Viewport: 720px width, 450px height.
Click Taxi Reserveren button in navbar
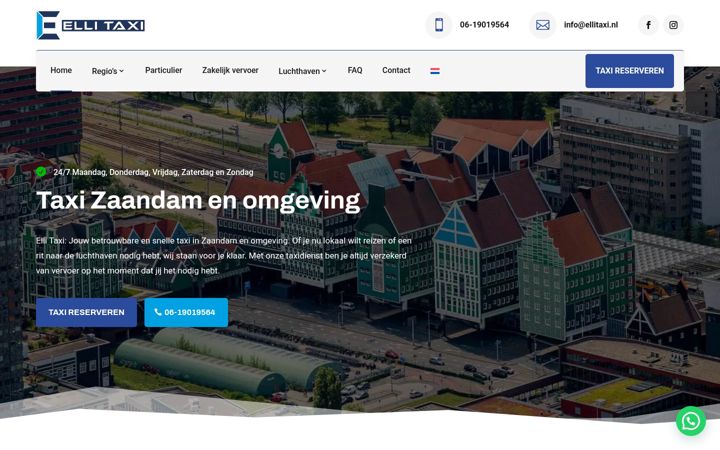630,71
